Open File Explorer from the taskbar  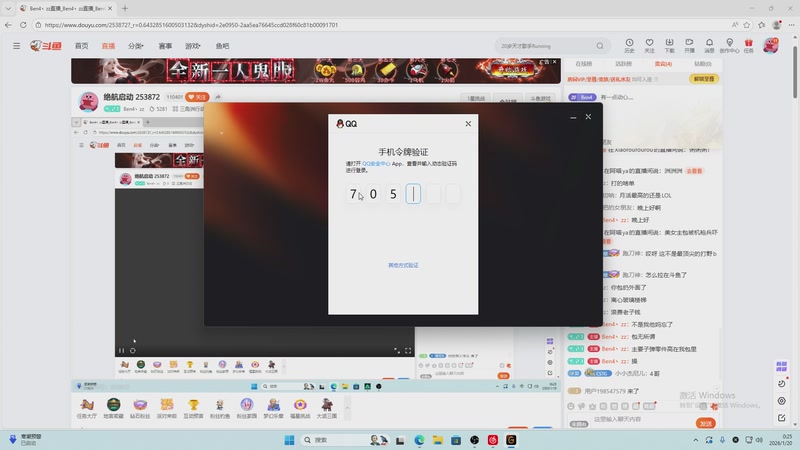[438, 440]
